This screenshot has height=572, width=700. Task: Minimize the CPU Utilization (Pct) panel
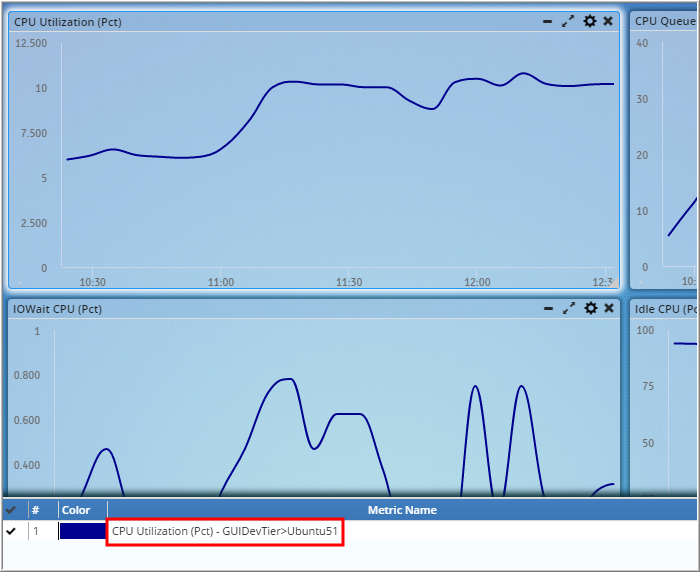[547, 21]
